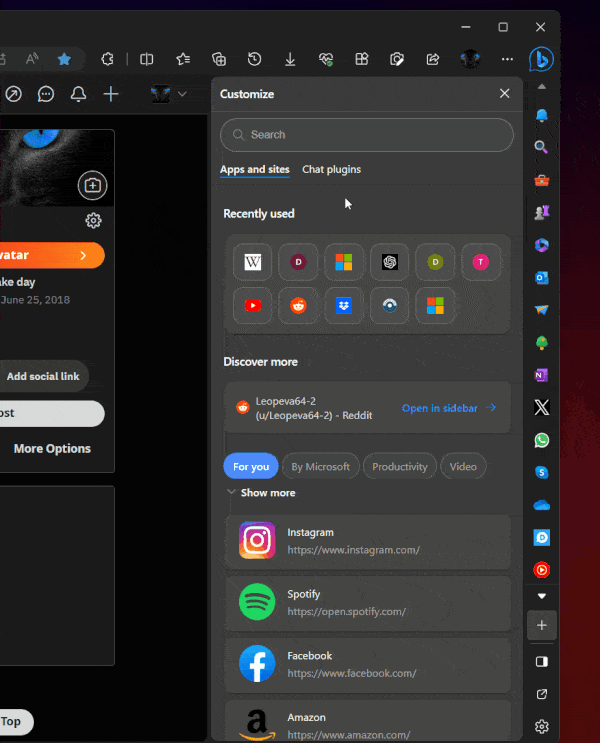
Task: Click the favorite star in address bar
Action: click(64, 59)
